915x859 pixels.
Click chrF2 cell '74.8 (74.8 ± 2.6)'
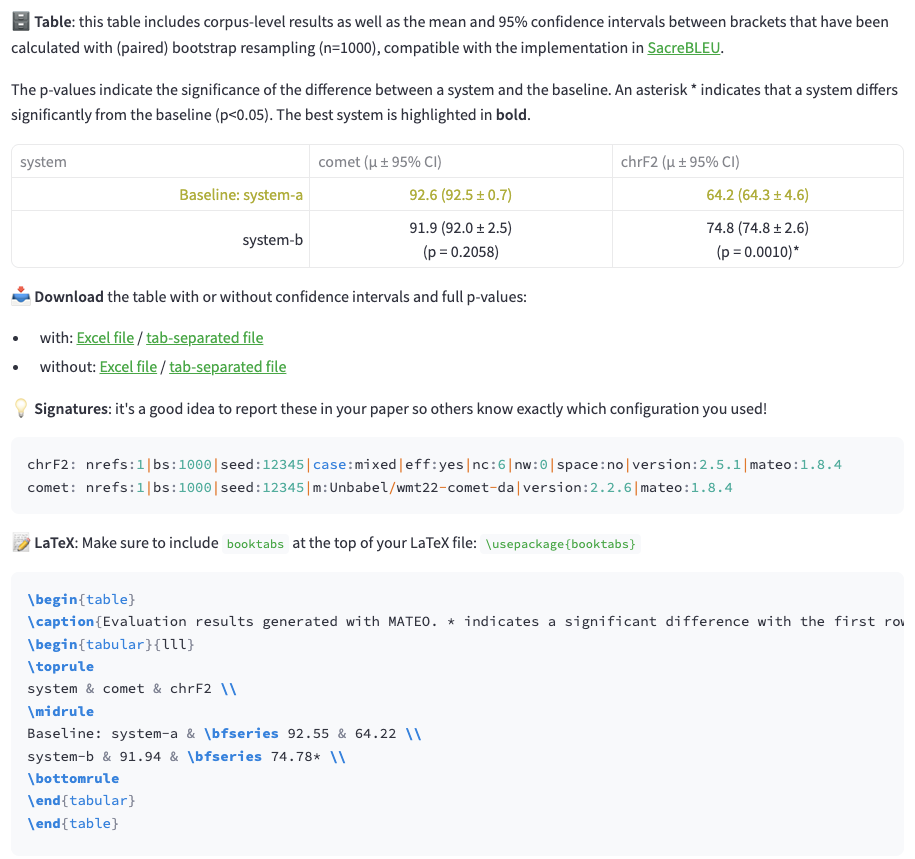click(757, 228)
